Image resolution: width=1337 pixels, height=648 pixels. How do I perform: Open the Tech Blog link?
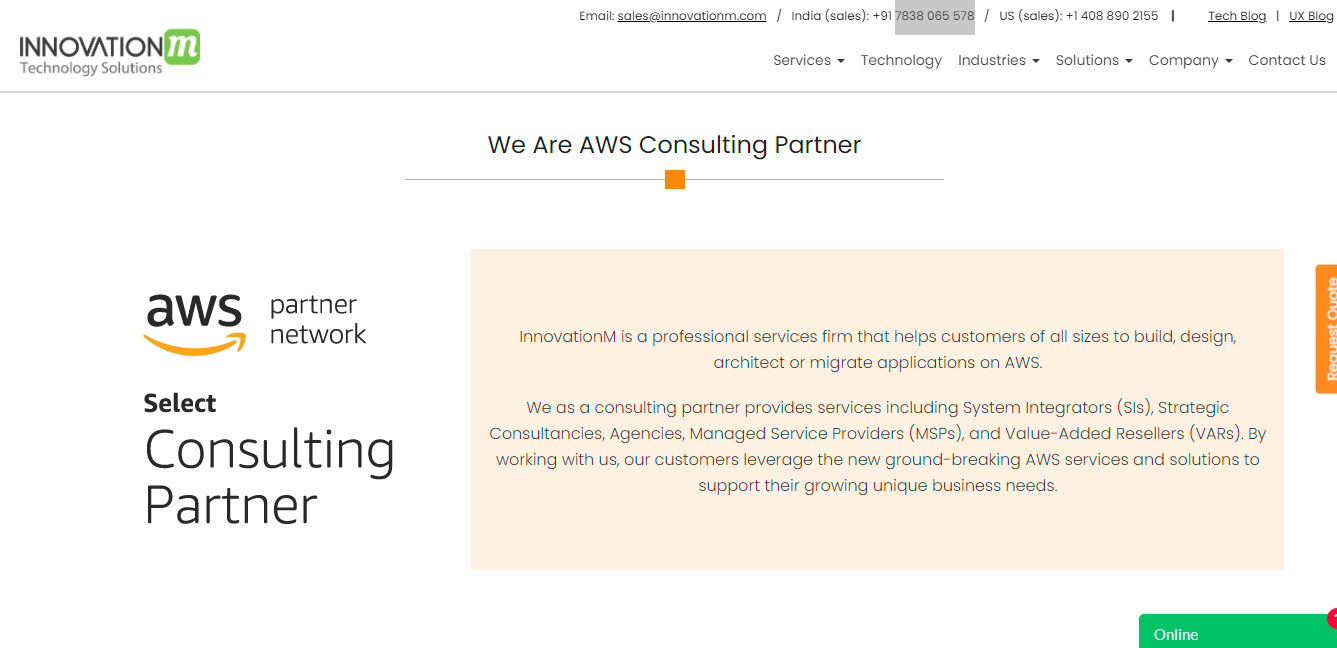pyautogui.click(x=1237, y=16)
